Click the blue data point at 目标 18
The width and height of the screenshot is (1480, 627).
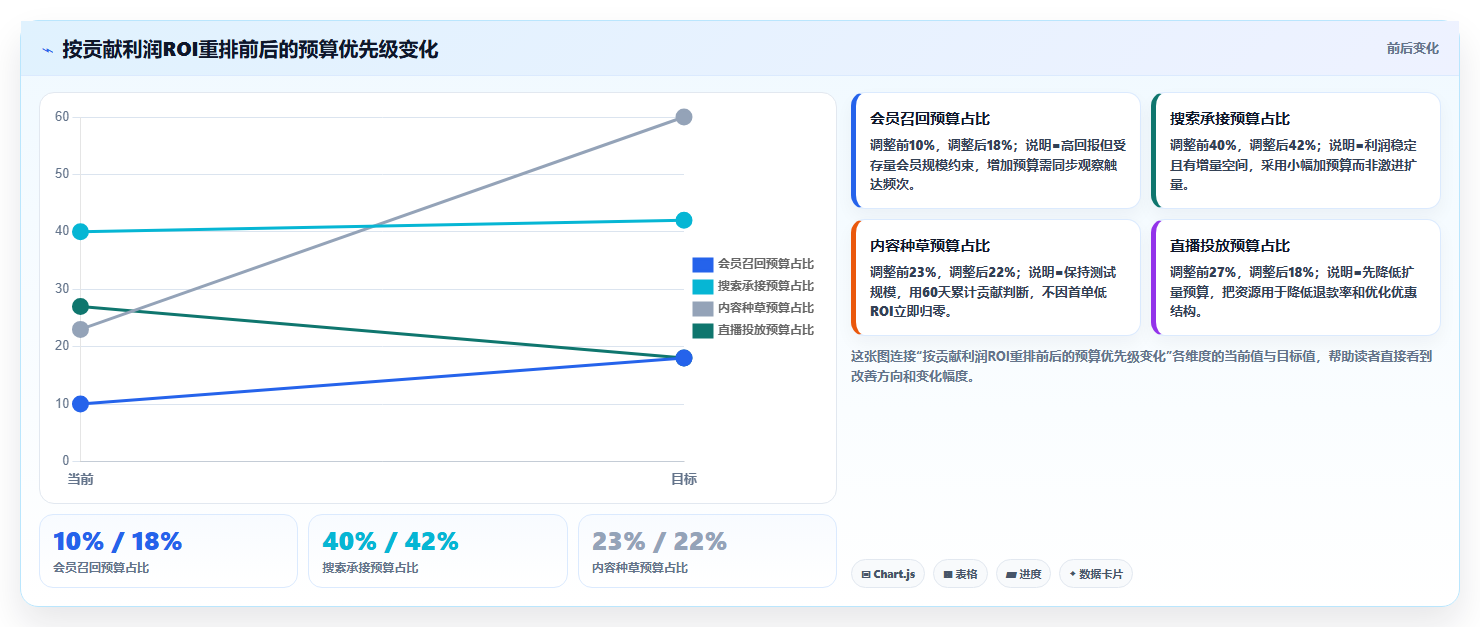pos(684,358)
